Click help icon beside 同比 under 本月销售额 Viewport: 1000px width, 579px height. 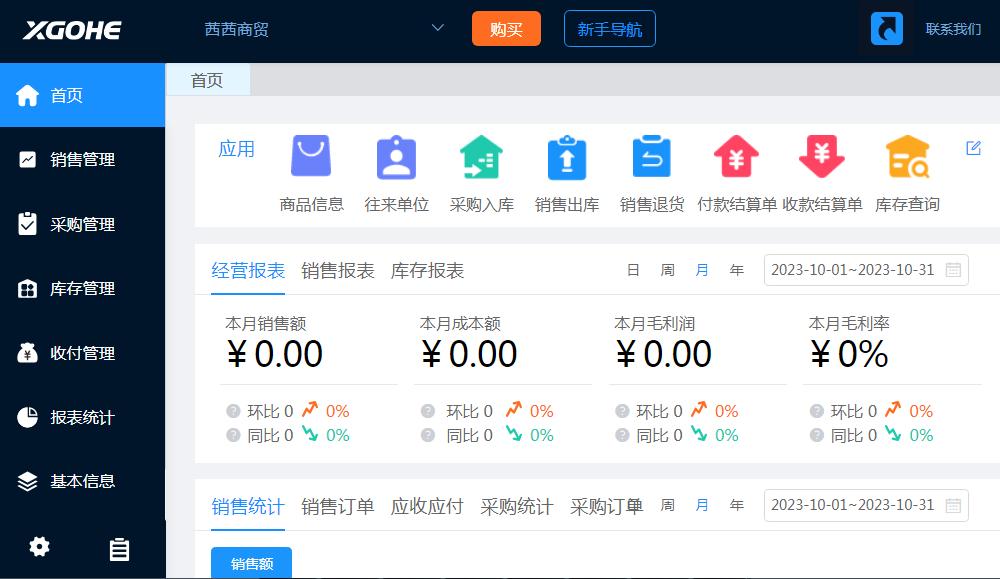(233, 435)
